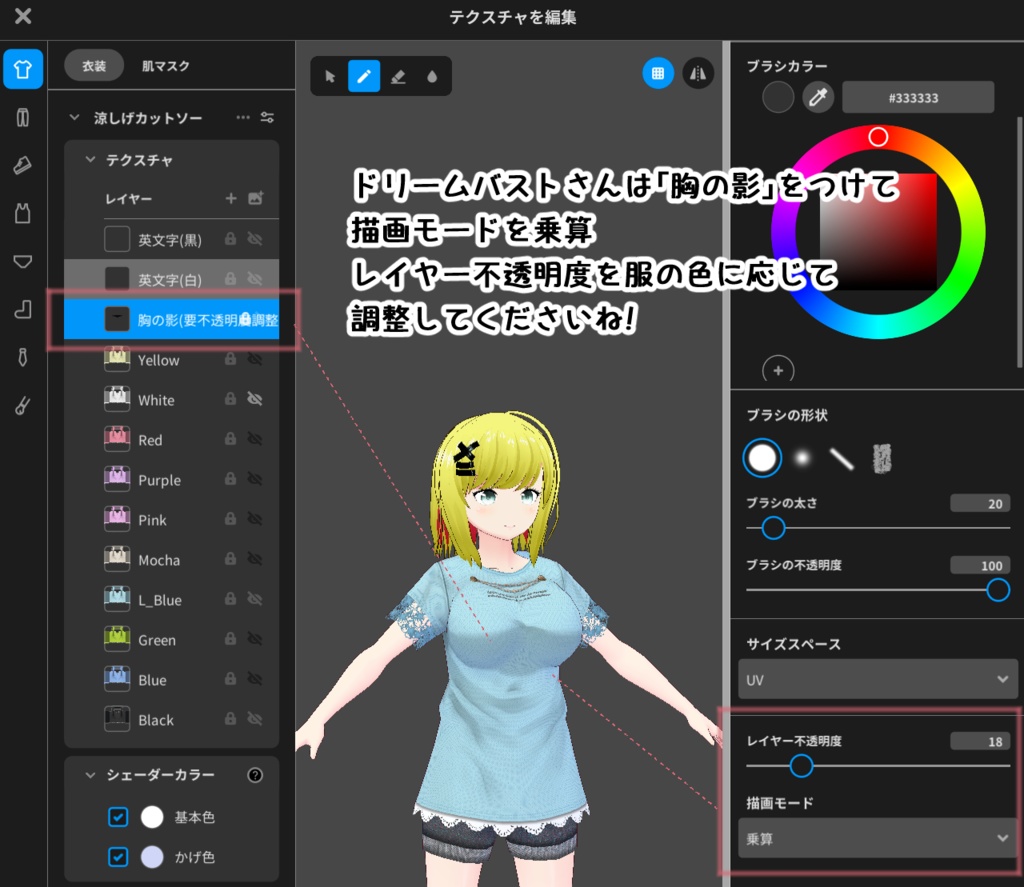Uncheck the 基本色 shader color checkbox

118,817
